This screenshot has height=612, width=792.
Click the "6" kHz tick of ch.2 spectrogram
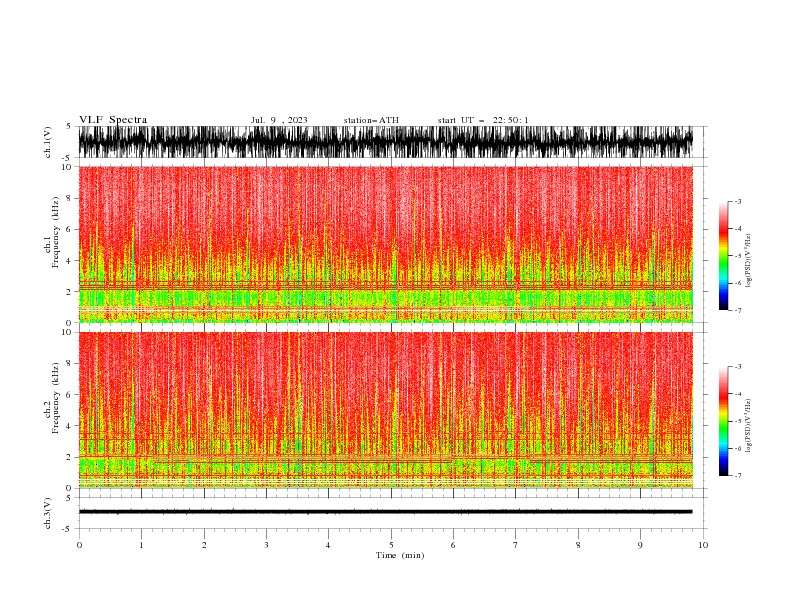click(70, 395)
